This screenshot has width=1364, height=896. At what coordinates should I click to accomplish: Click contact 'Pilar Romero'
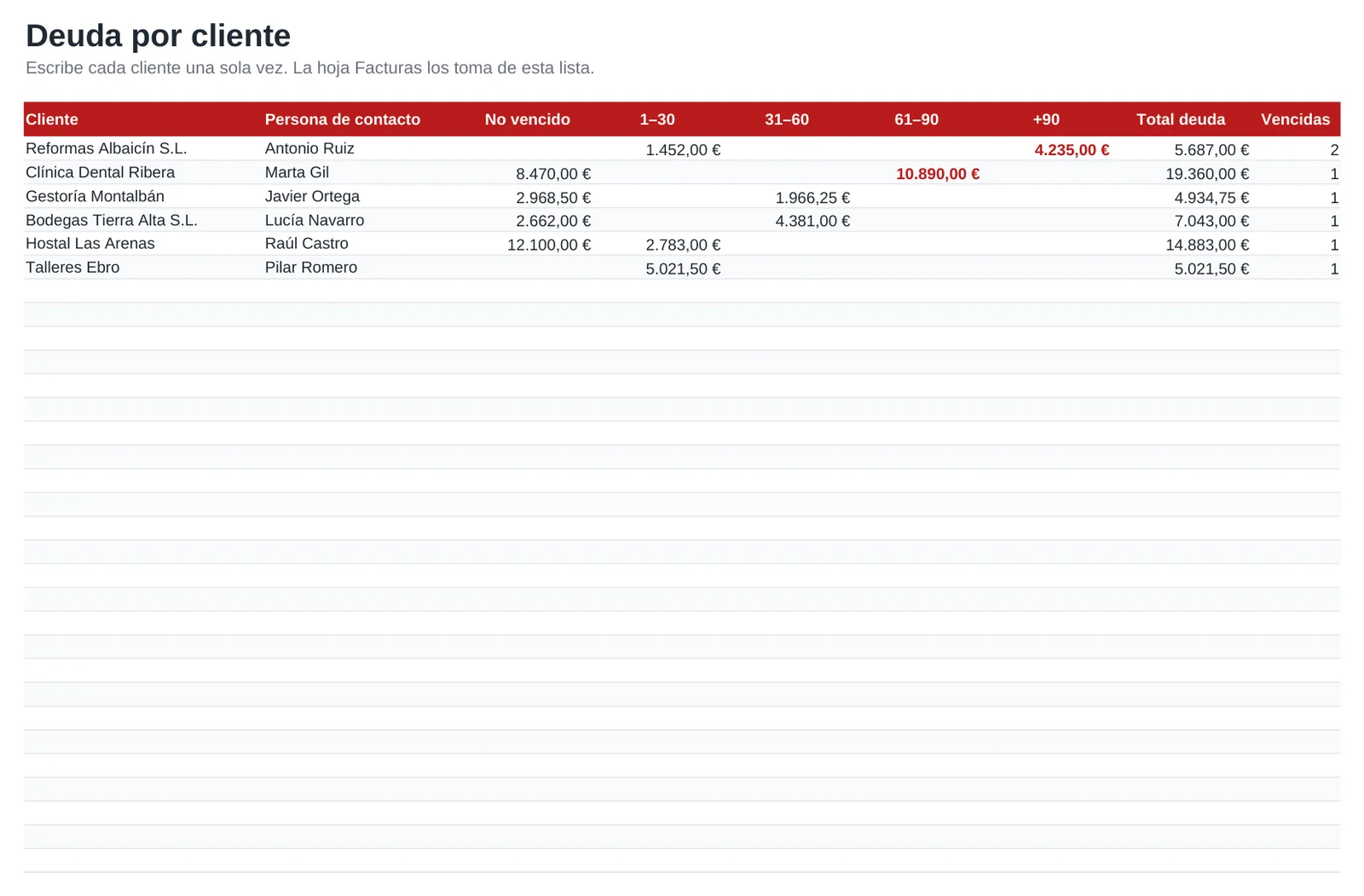pyautogui.click(x=311, y=267)
